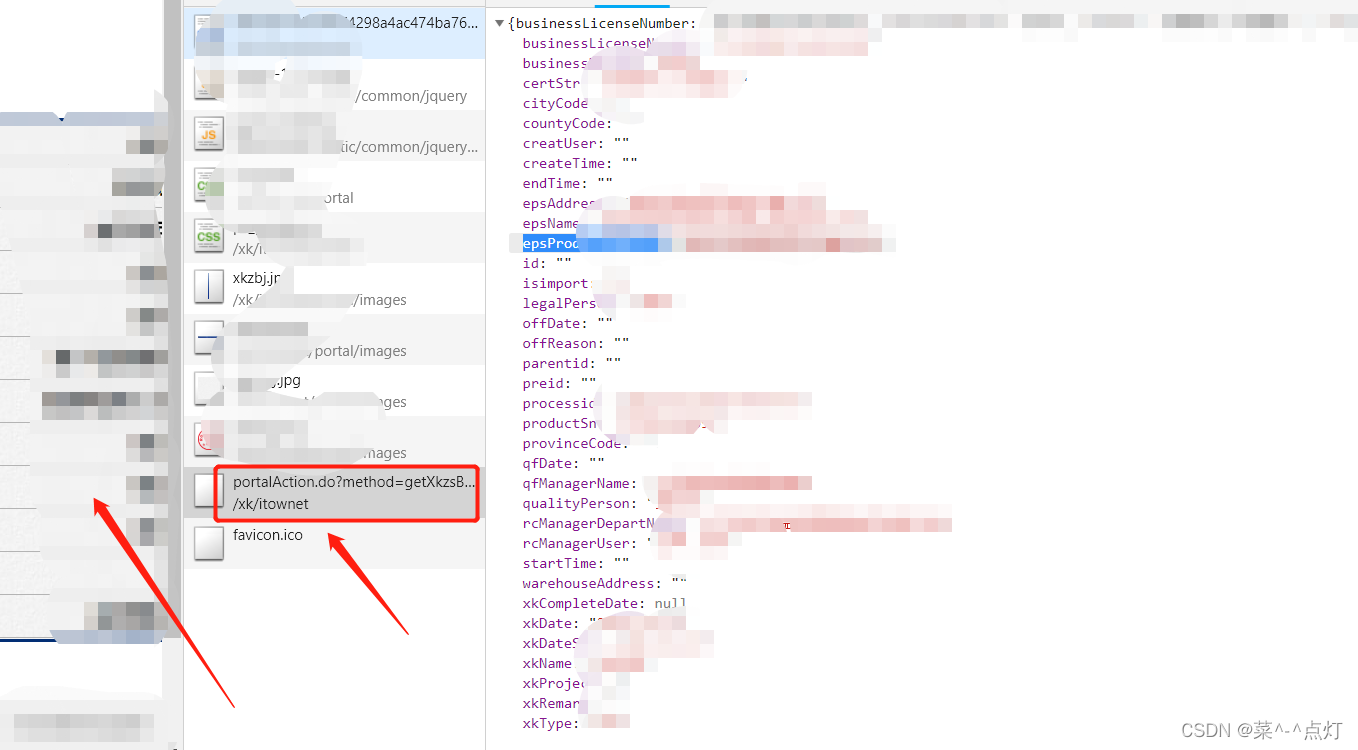The width and height of the screenshot is (1358, 750).
Task: Select request with path tic/common/jquery...
Action: pos(334,135)
